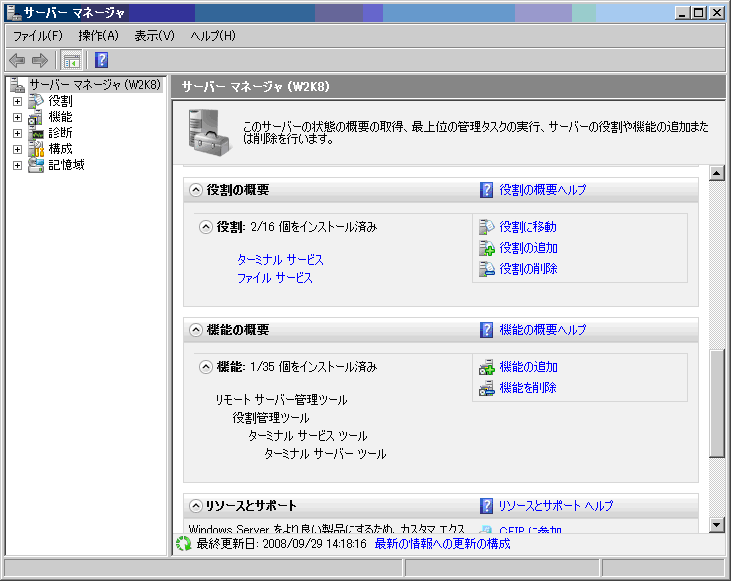Click the 機能の概要ヘルプ question mark icon
The height and width of the screenshot is (581, 731).
(486, 330)
